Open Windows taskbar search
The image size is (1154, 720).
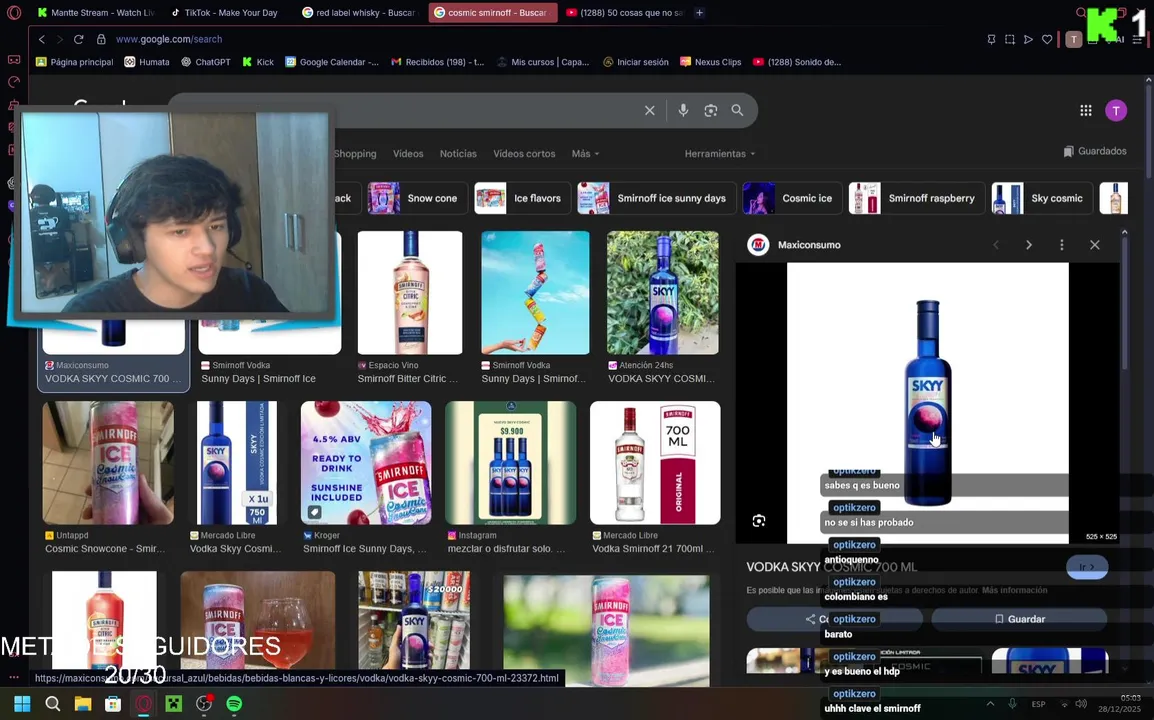pyautogui.click(x=52, y=705)
